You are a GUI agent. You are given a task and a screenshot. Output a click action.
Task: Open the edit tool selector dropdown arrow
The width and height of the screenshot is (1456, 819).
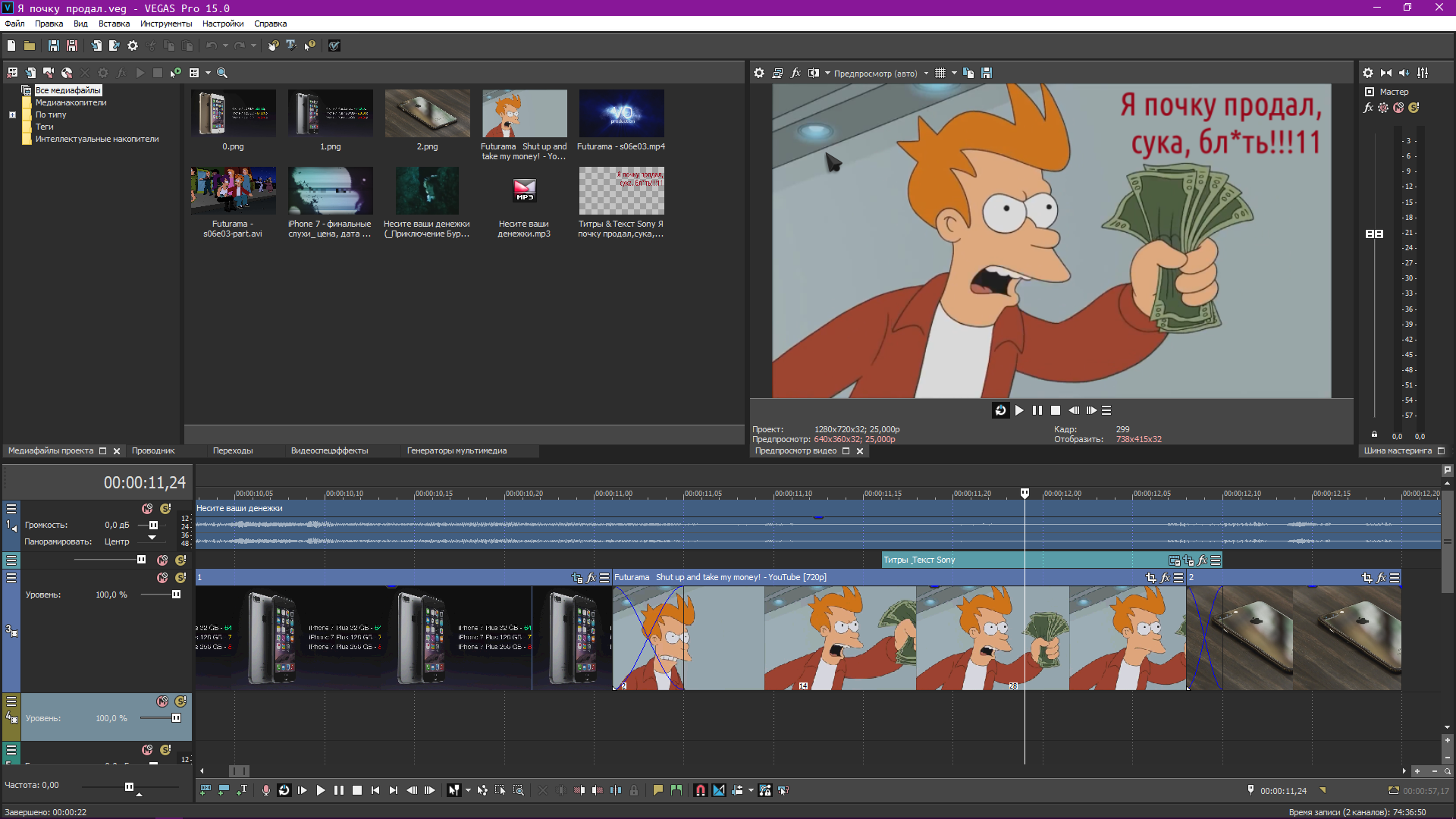coord(468,790)
